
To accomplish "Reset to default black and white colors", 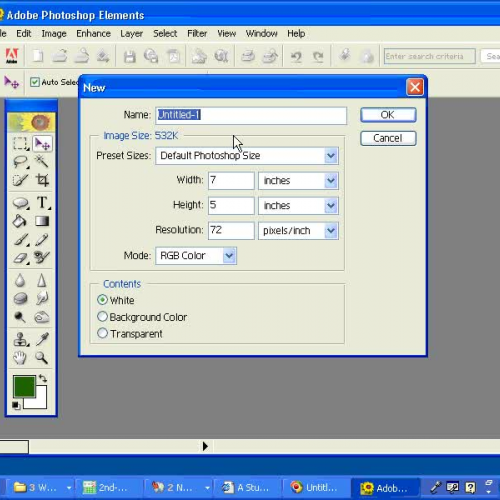I will [x=16, y=405].
